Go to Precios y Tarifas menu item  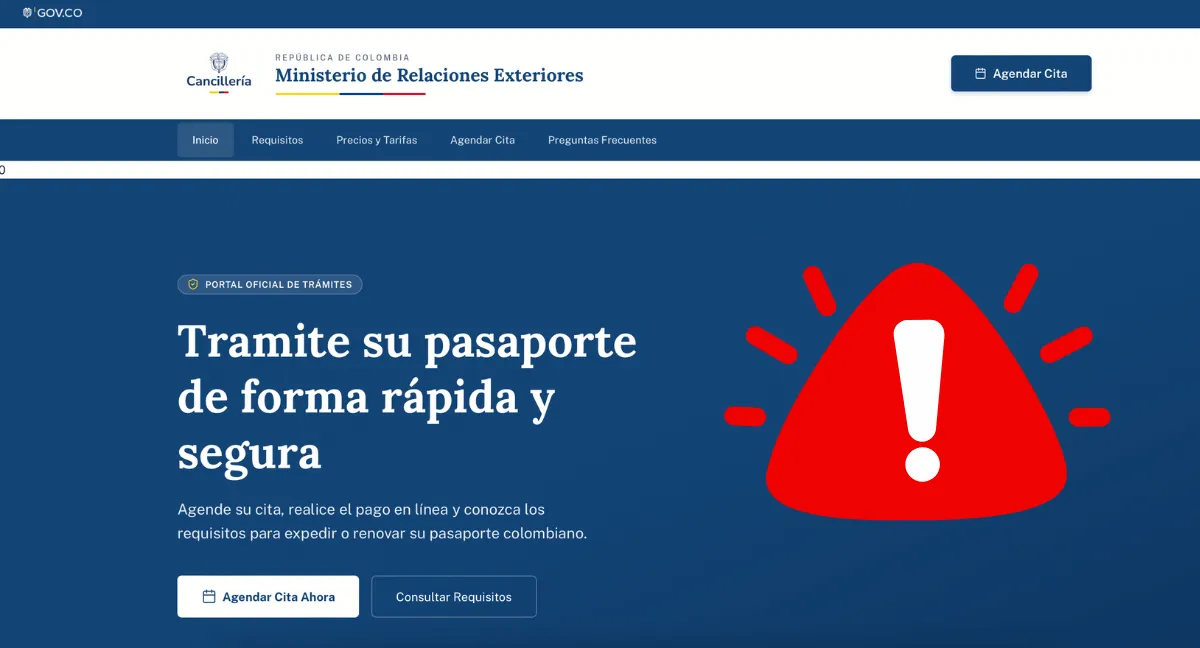[x=377, y=140]
